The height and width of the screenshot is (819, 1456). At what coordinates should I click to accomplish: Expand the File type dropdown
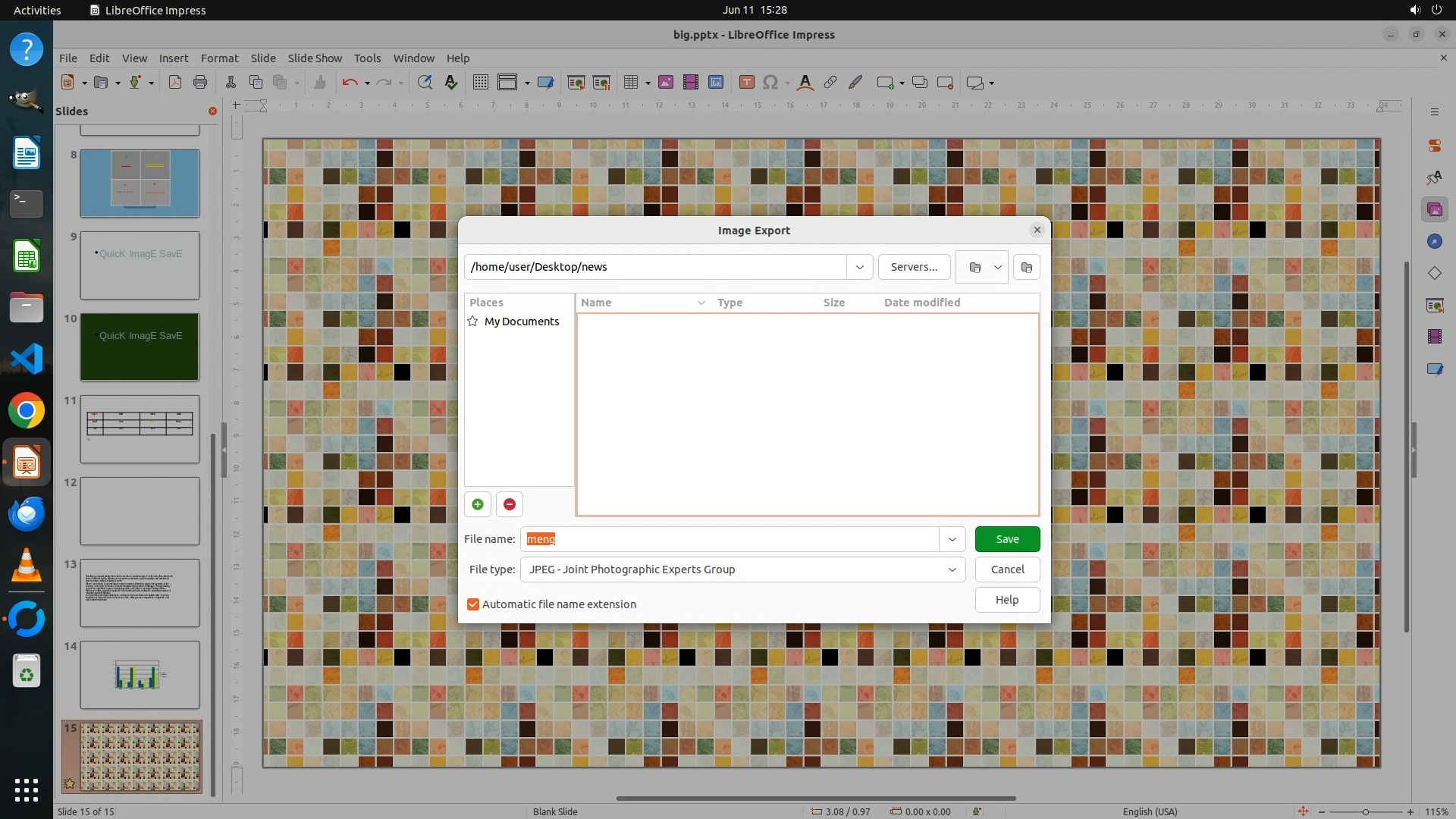[952, 570]
